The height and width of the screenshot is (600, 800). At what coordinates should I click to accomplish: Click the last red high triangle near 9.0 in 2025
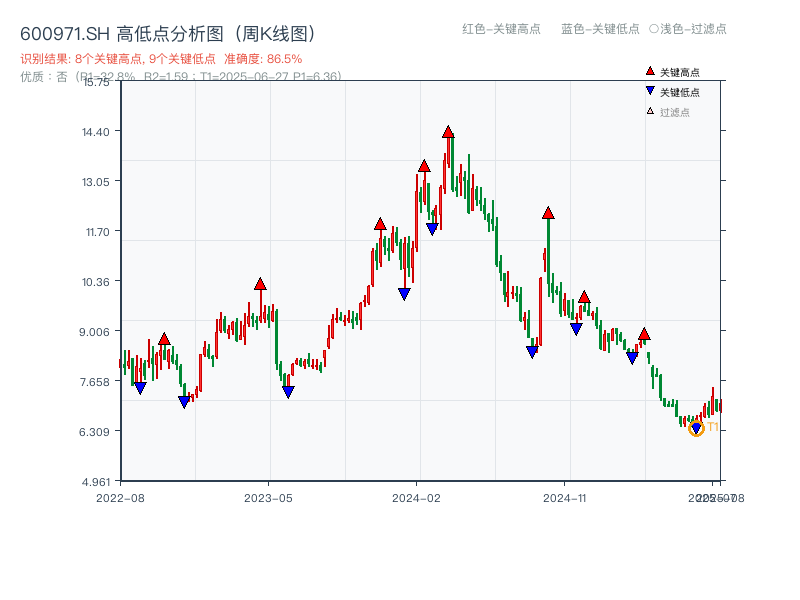[x=644, y=334]
